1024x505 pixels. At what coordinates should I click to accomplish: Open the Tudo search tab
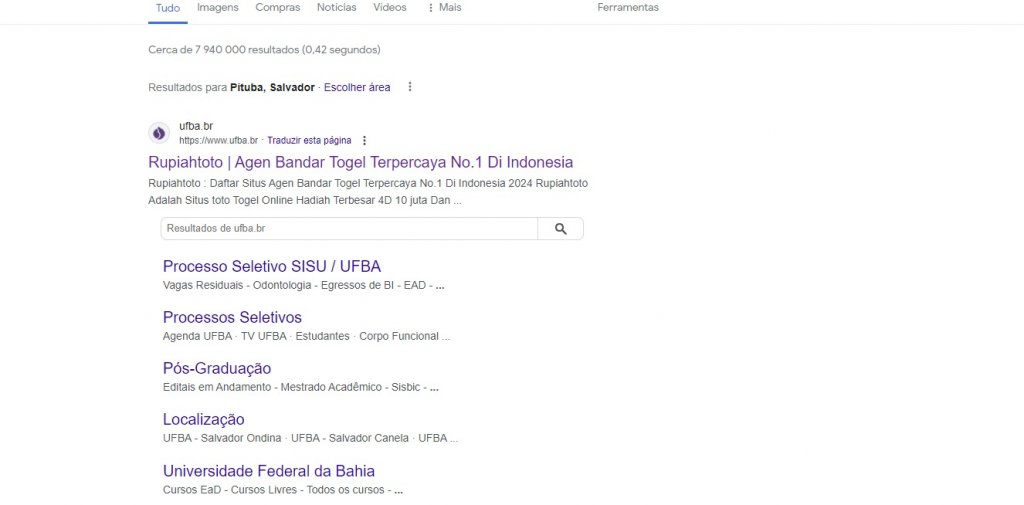pyautogui.click(x=168, y=8)
